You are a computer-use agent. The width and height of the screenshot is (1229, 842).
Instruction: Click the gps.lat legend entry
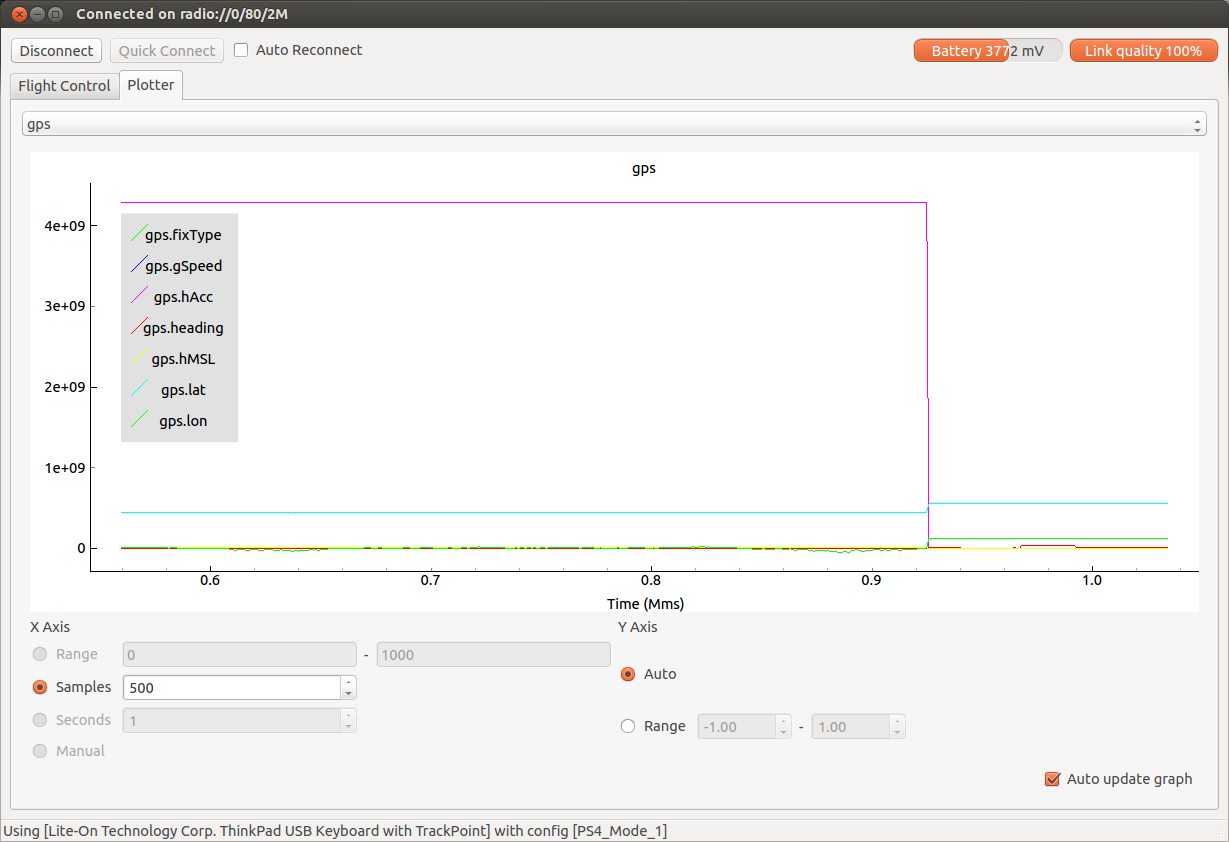coord(169,390)
